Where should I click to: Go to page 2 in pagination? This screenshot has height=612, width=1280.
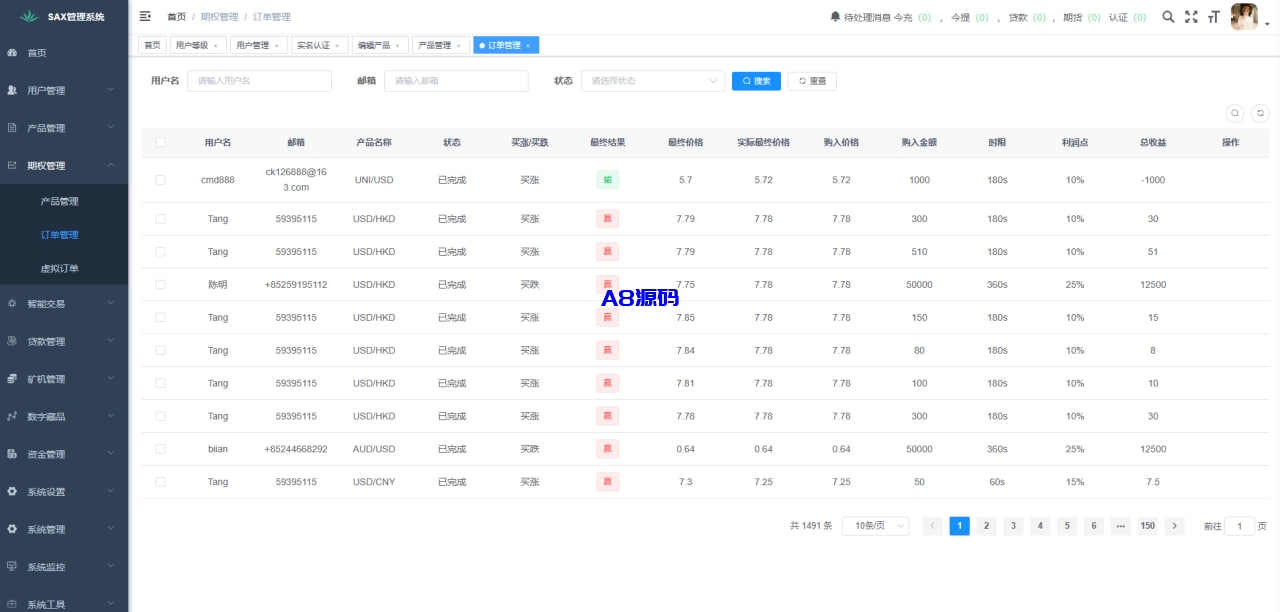tap(986, 526)
